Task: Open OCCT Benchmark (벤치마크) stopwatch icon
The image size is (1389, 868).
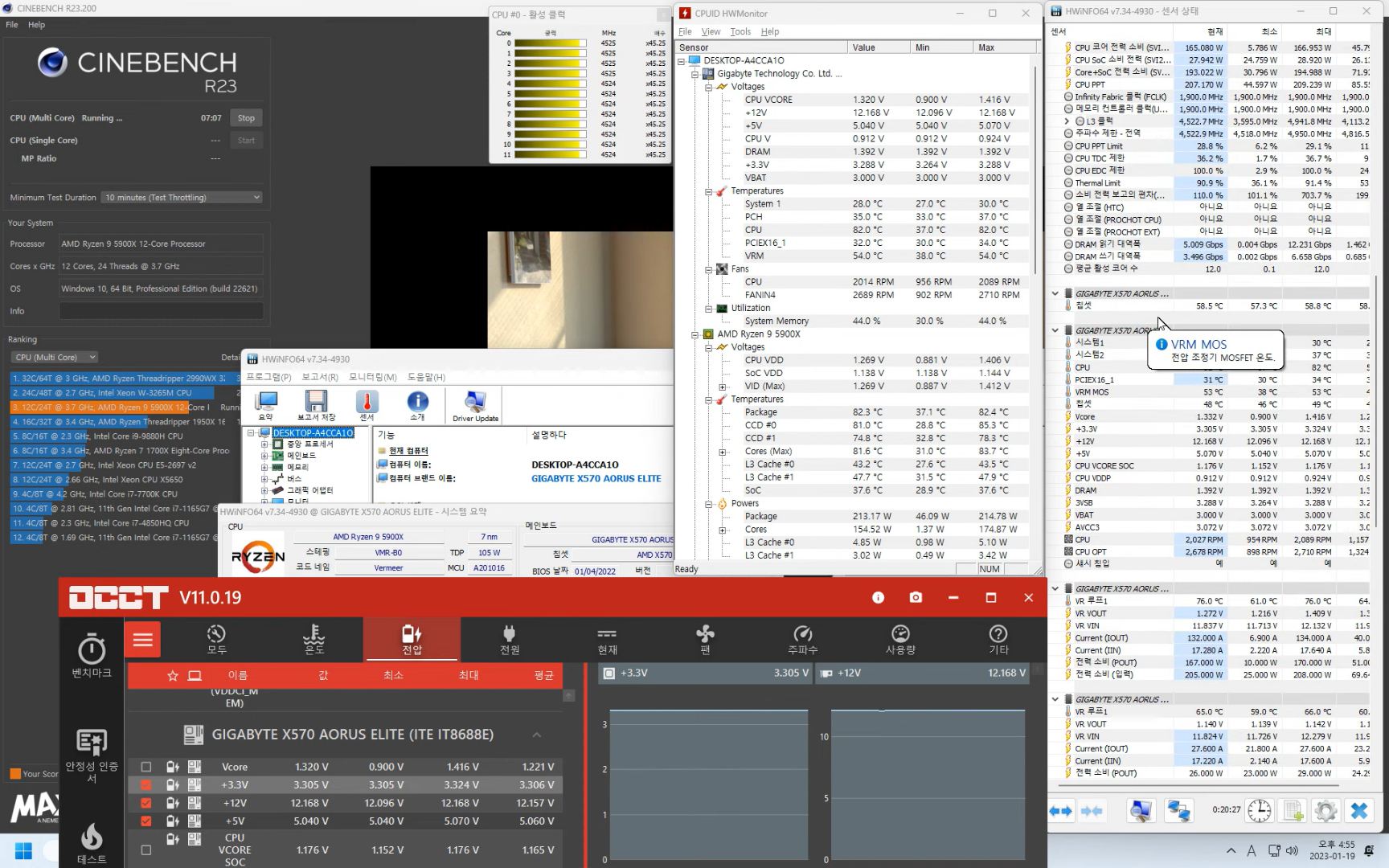Action: coord(92,649)
